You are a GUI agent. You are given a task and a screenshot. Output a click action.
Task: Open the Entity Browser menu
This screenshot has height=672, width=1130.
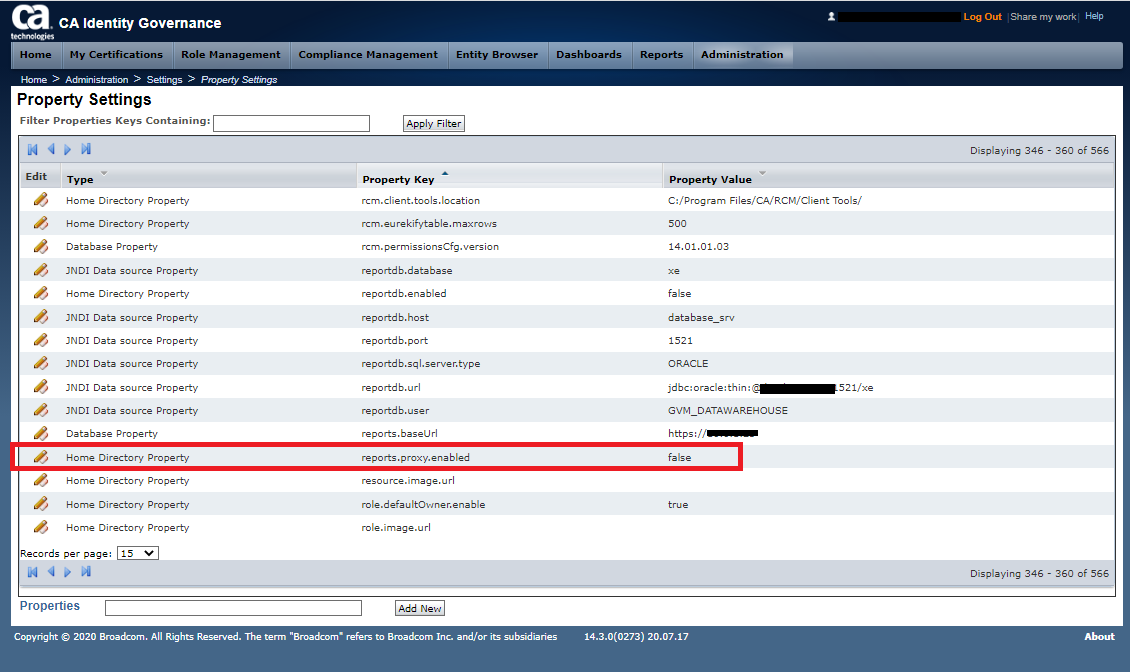[497, 55]
